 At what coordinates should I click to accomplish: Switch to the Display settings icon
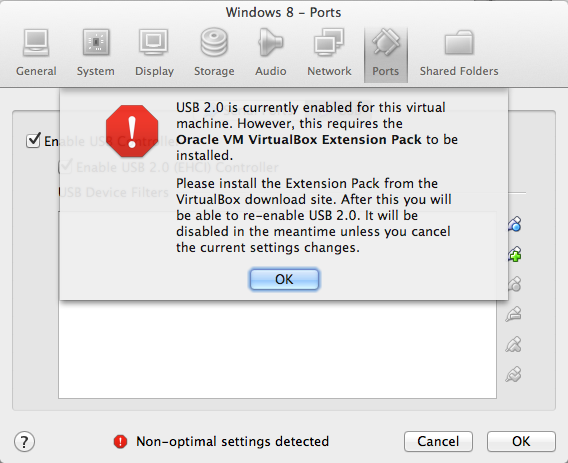pos(154,53)
